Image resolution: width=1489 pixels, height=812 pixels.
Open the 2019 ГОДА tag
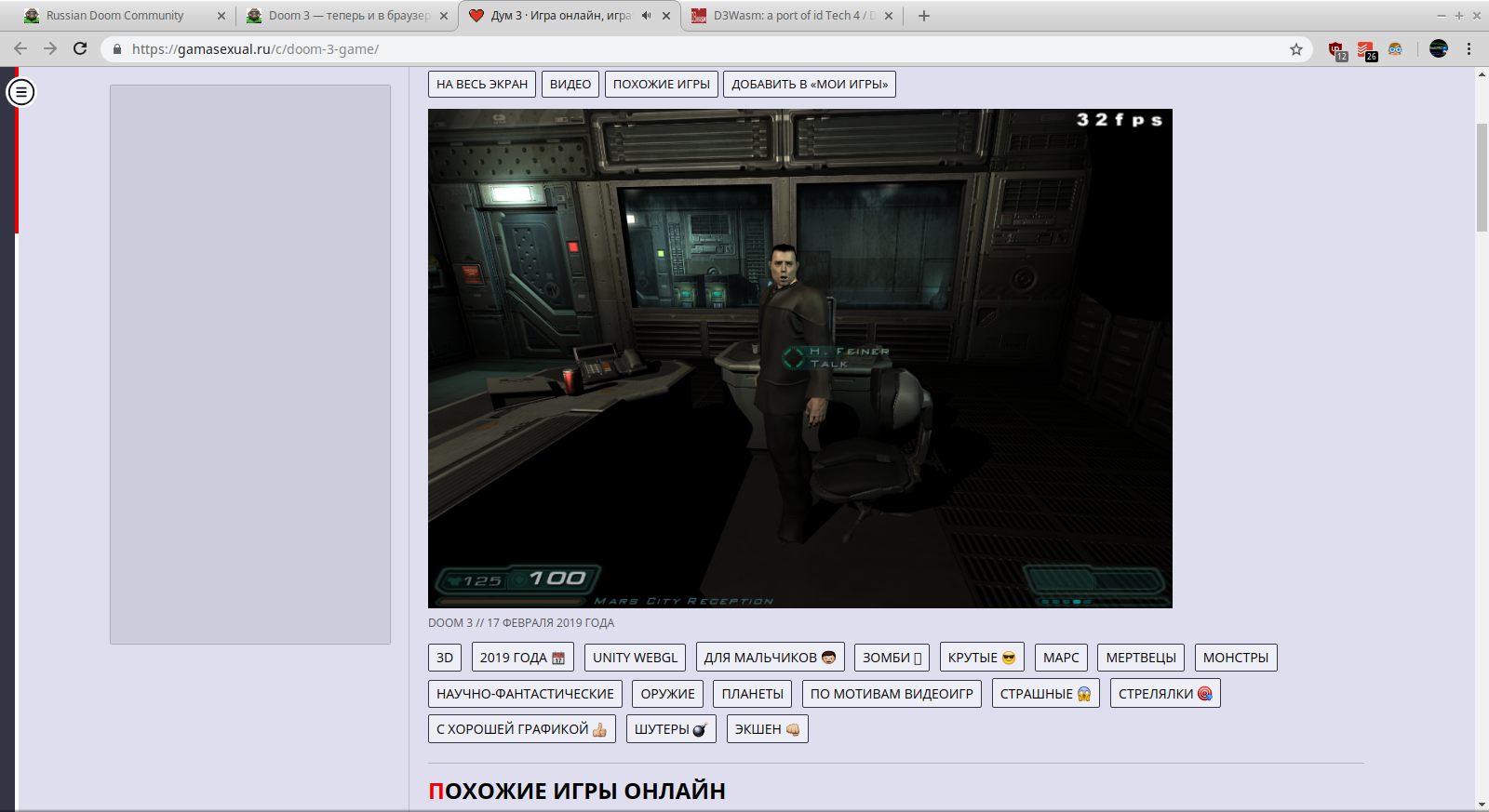click(523, 658)
